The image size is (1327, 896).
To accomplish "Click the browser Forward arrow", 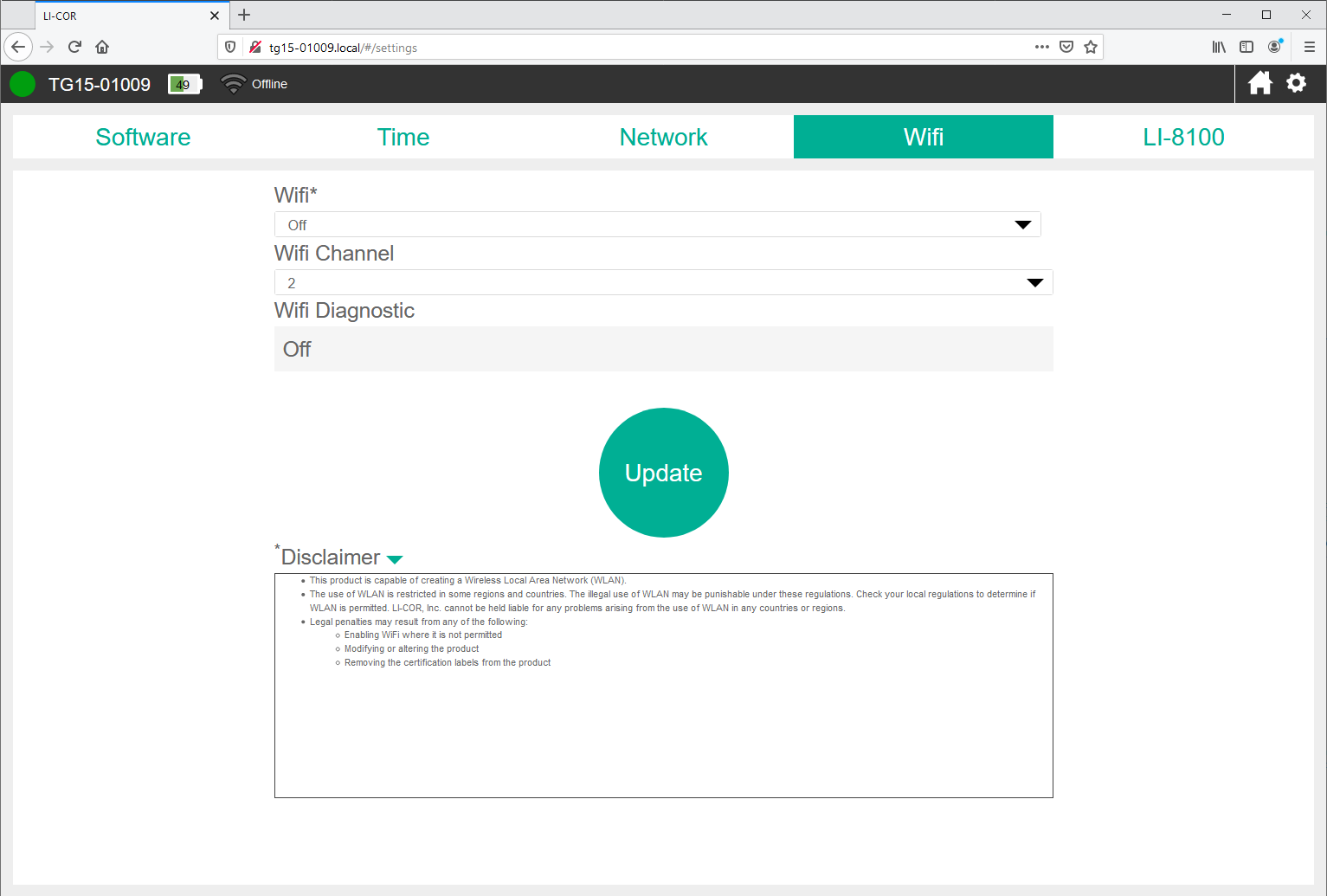I will click(x=47, y=47).
